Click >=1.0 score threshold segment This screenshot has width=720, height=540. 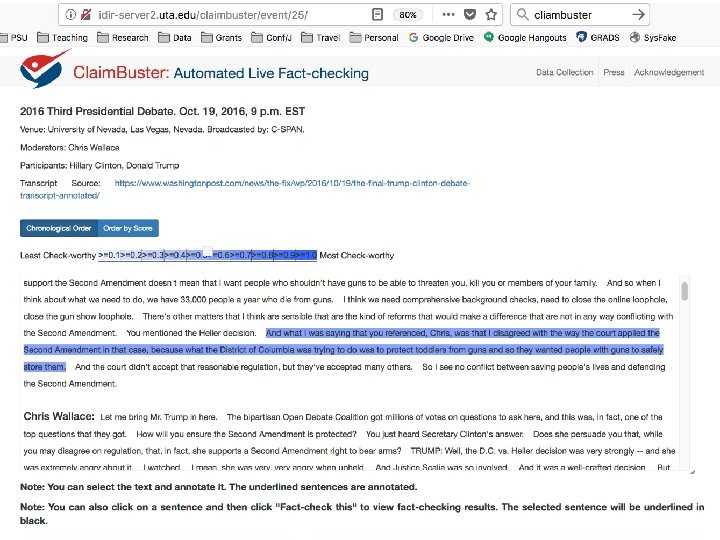click(x=306, y=255)
